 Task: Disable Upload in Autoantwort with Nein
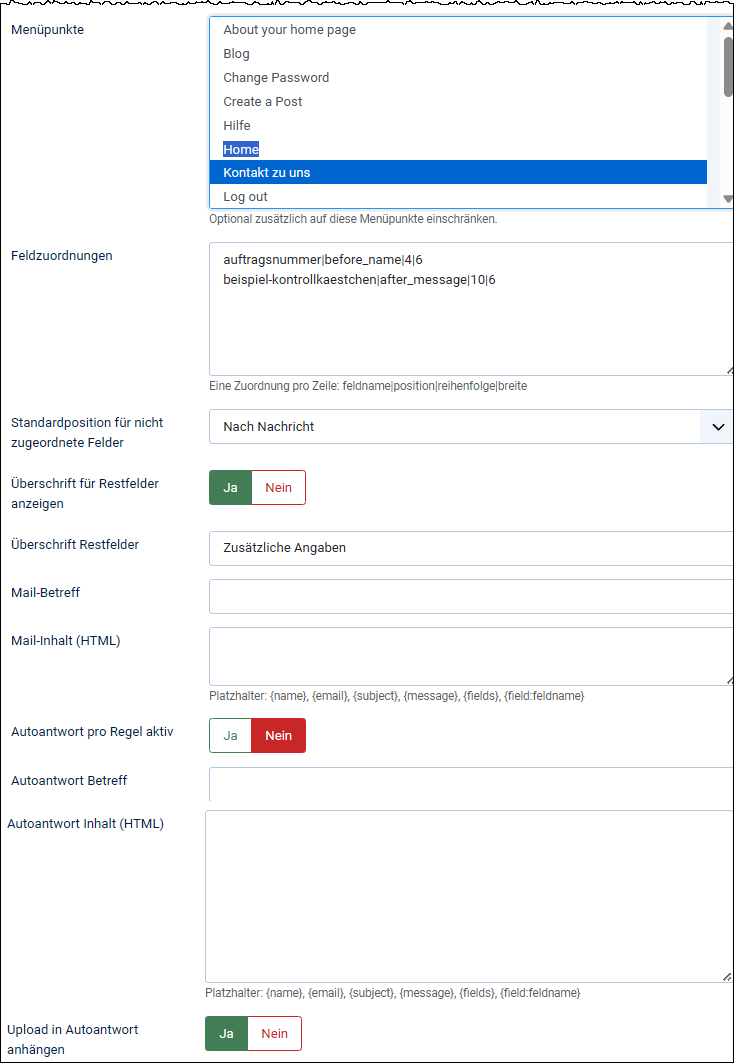pos(274,1034)
